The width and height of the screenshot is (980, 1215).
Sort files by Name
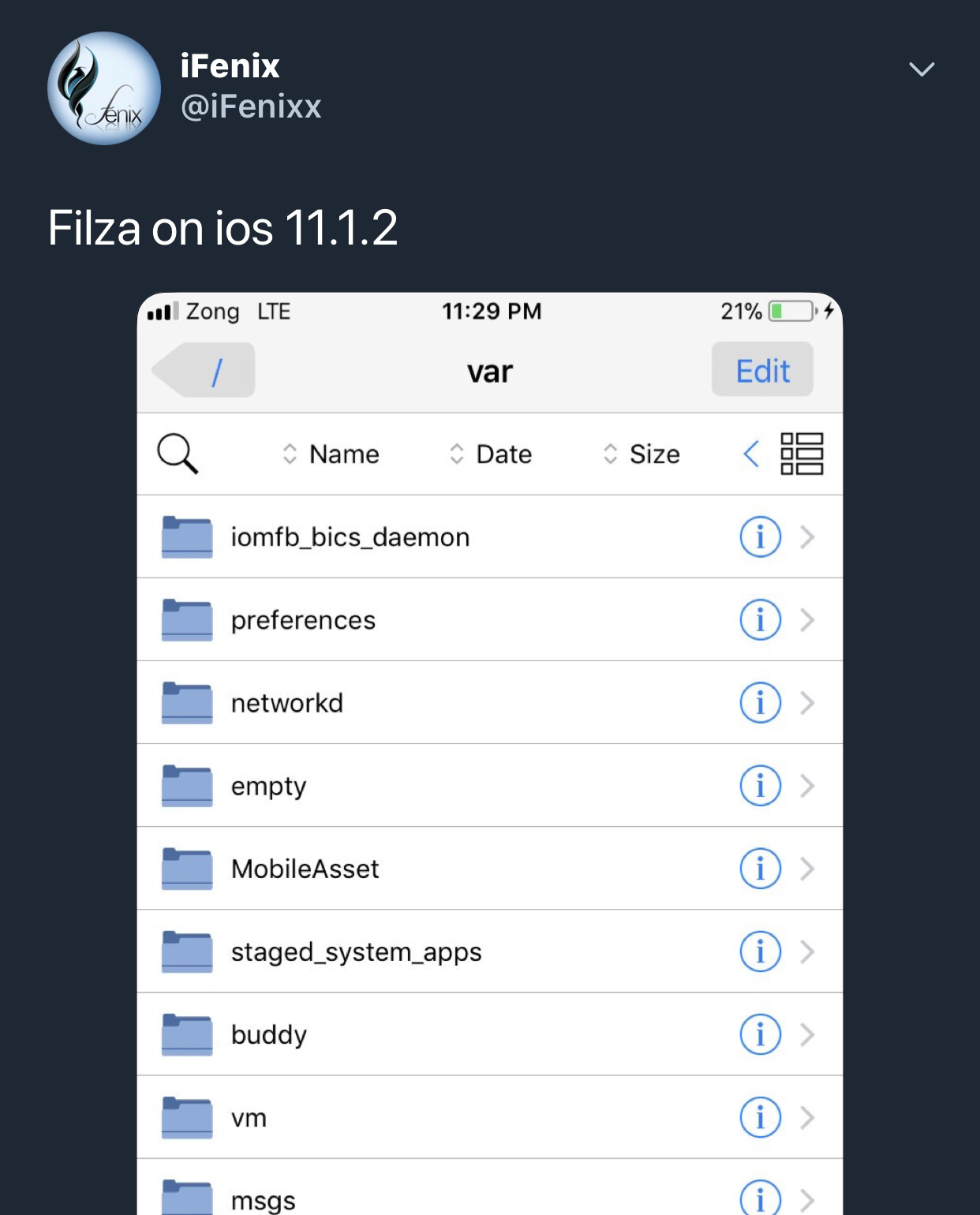coord(331,454)
